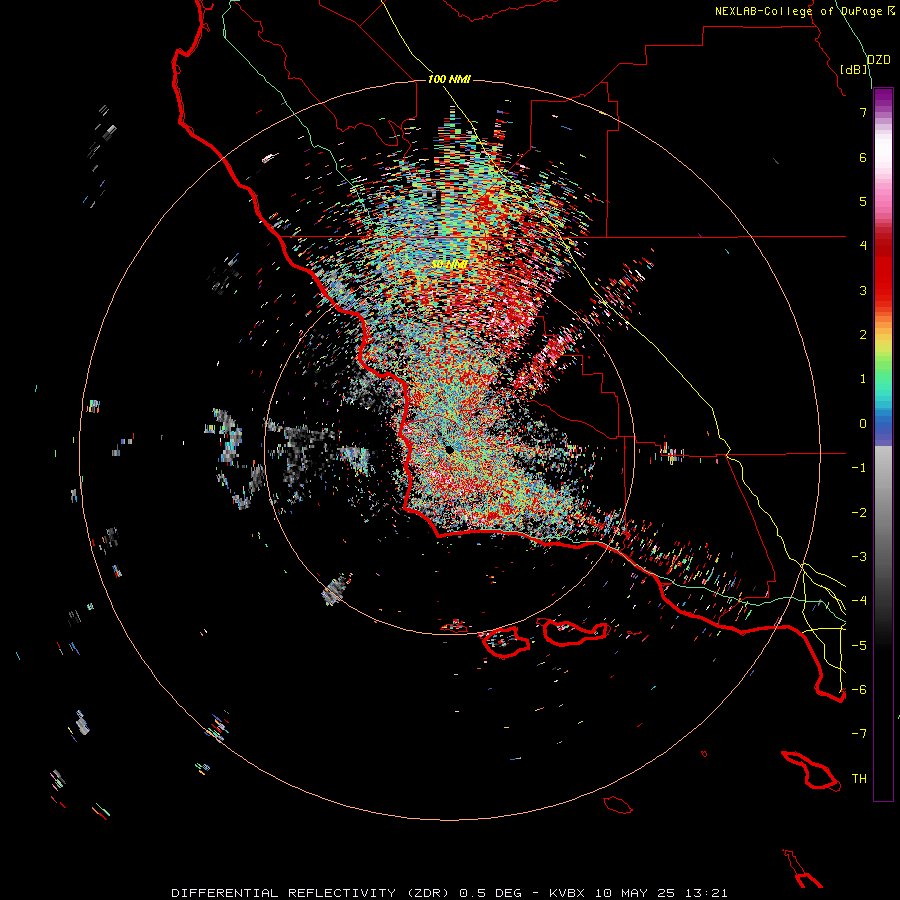Click the black radar site dot
The image size is (900, 900).
tap(449, 450)
